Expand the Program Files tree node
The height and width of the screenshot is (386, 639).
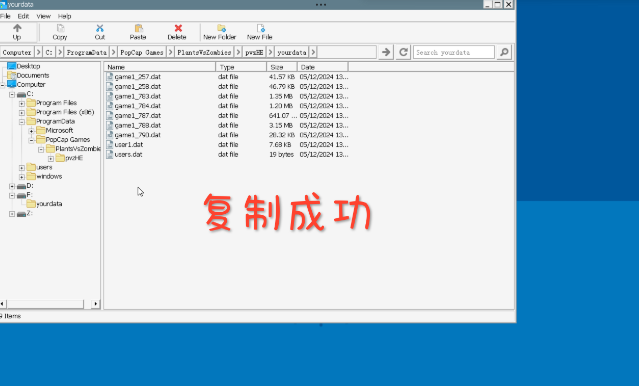click(22, 103)
